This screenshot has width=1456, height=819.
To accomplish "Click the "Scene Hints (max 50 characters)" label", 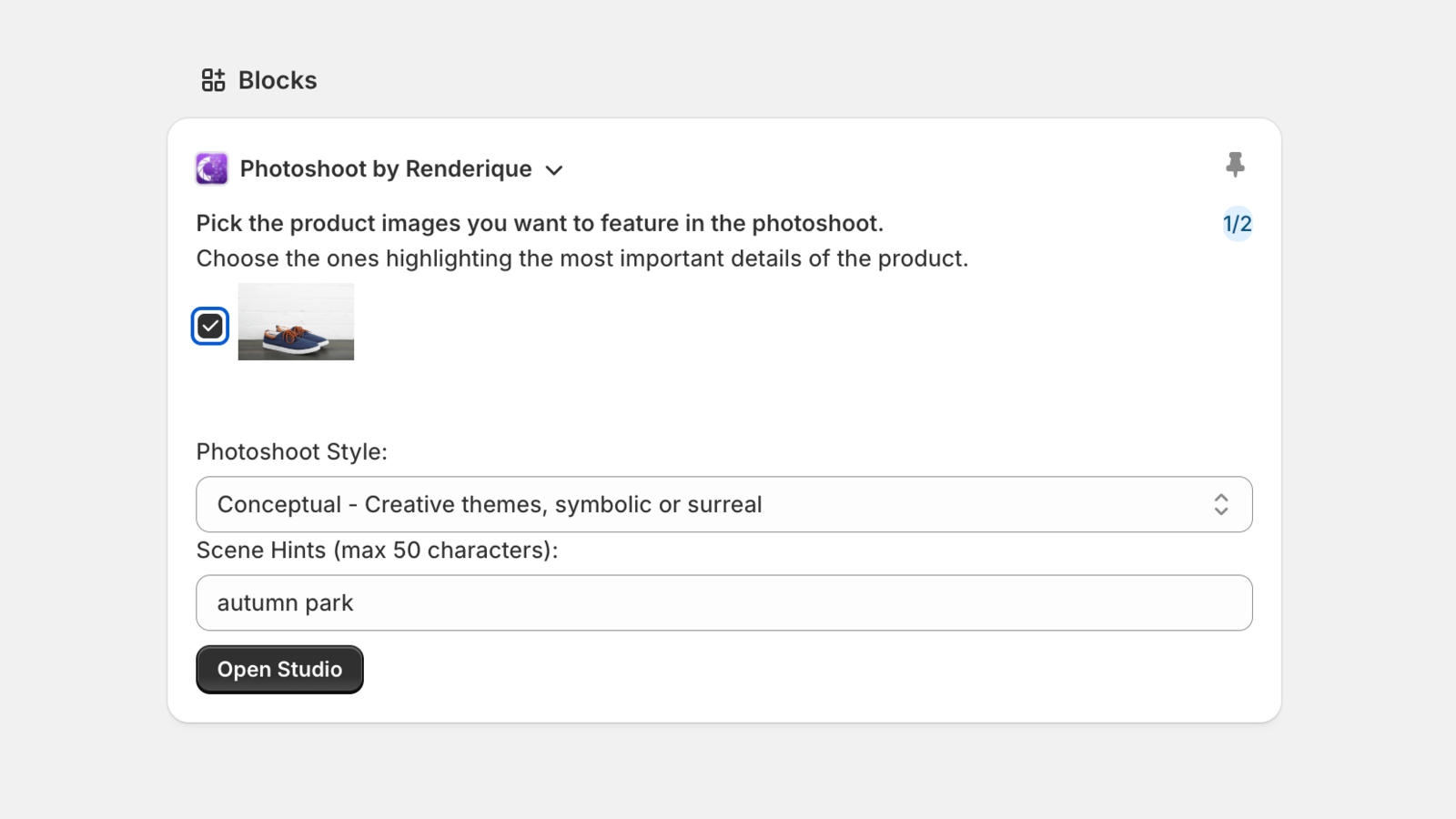I will [x=377, y=551].
